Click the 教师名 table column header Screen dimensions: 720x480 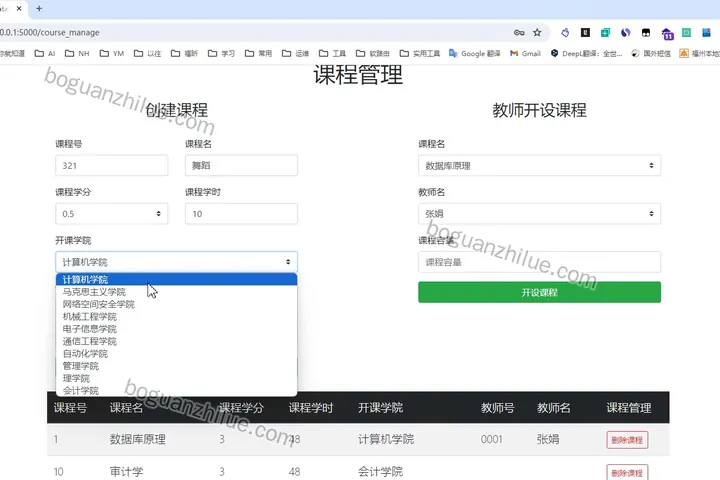(x=553, y=407)
